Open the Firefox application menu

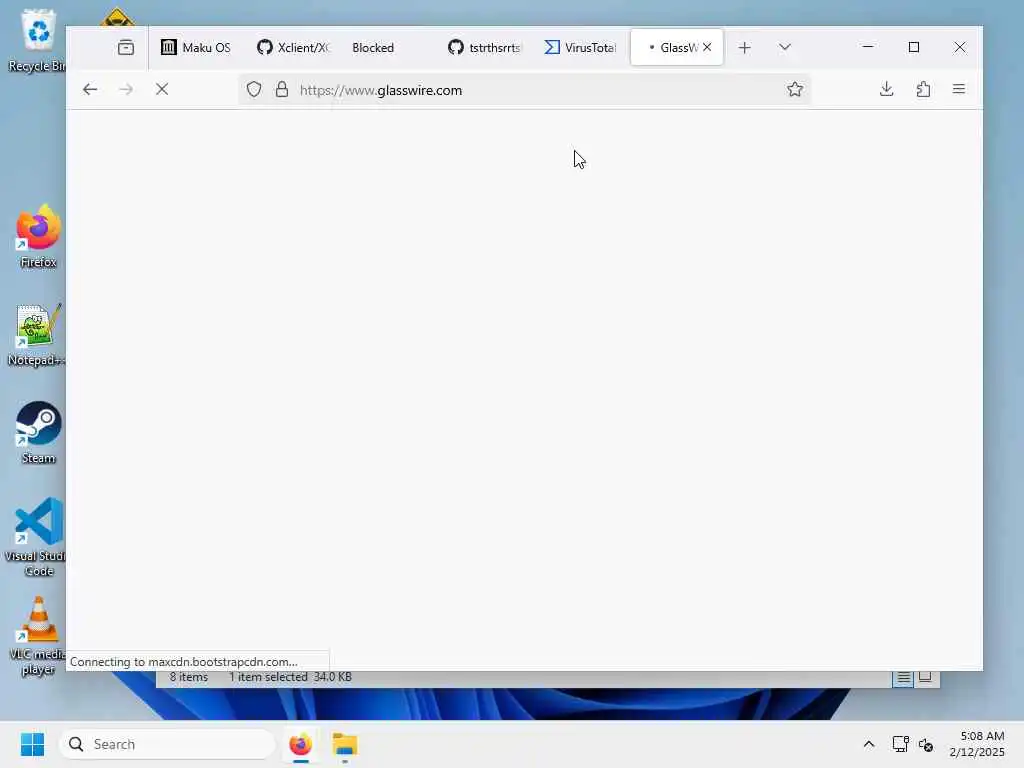click(959, 89)
